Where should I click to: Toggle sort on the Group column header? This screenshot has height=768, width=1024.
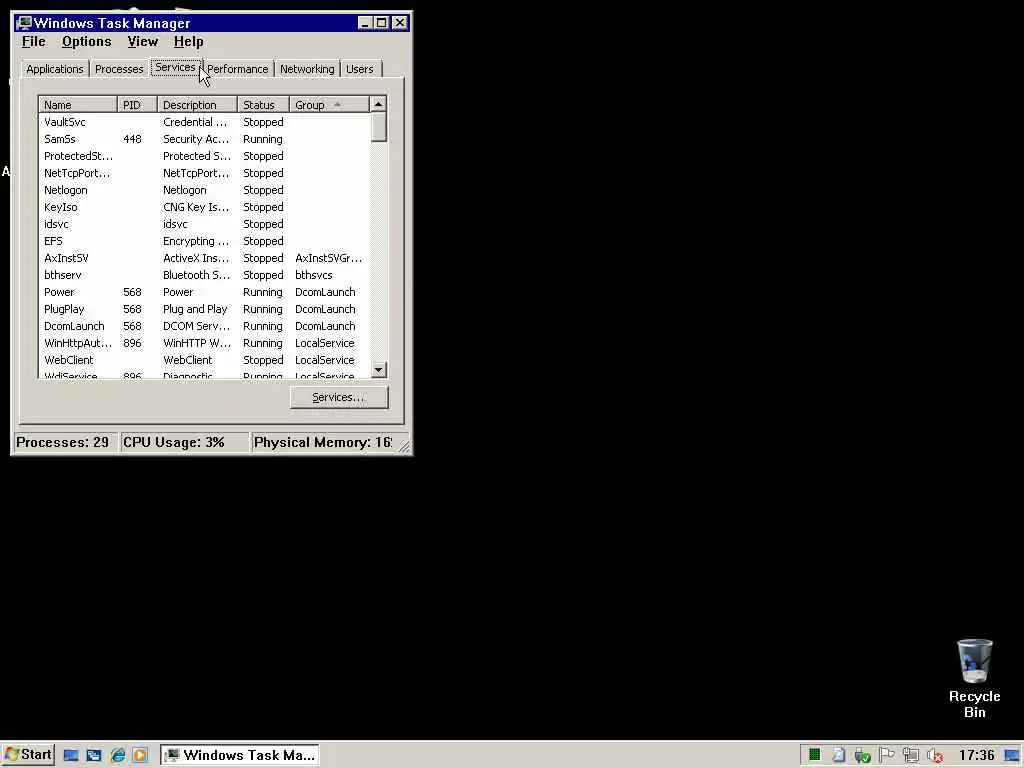pyautogui.click(x=329, y=104)
